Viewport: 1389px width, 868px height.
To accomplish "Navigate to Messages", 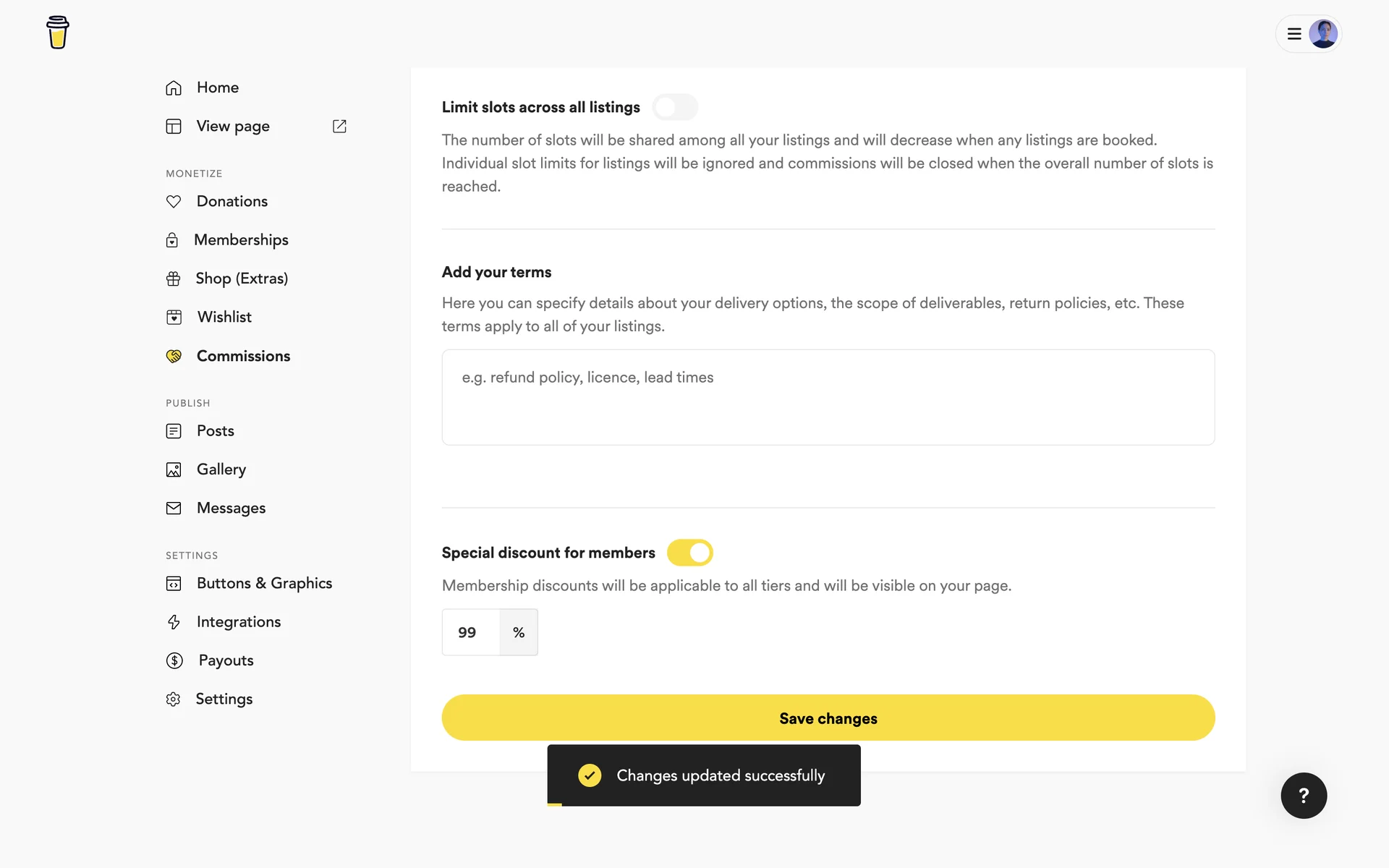I will pos(231,509).
